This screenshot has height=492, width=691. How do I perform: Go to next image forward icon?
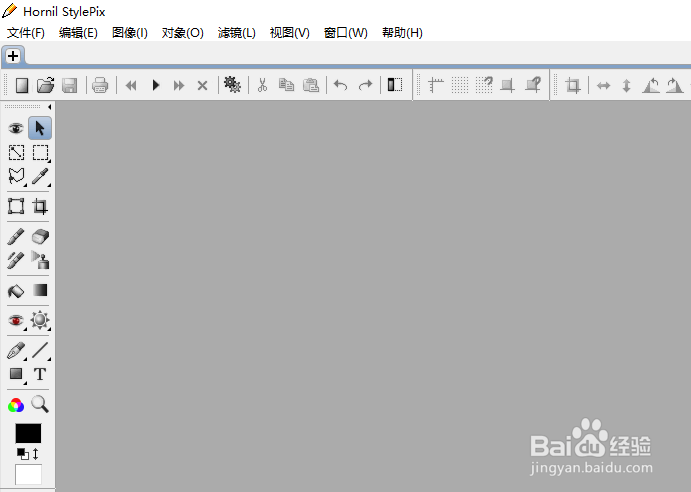(178, 85)
